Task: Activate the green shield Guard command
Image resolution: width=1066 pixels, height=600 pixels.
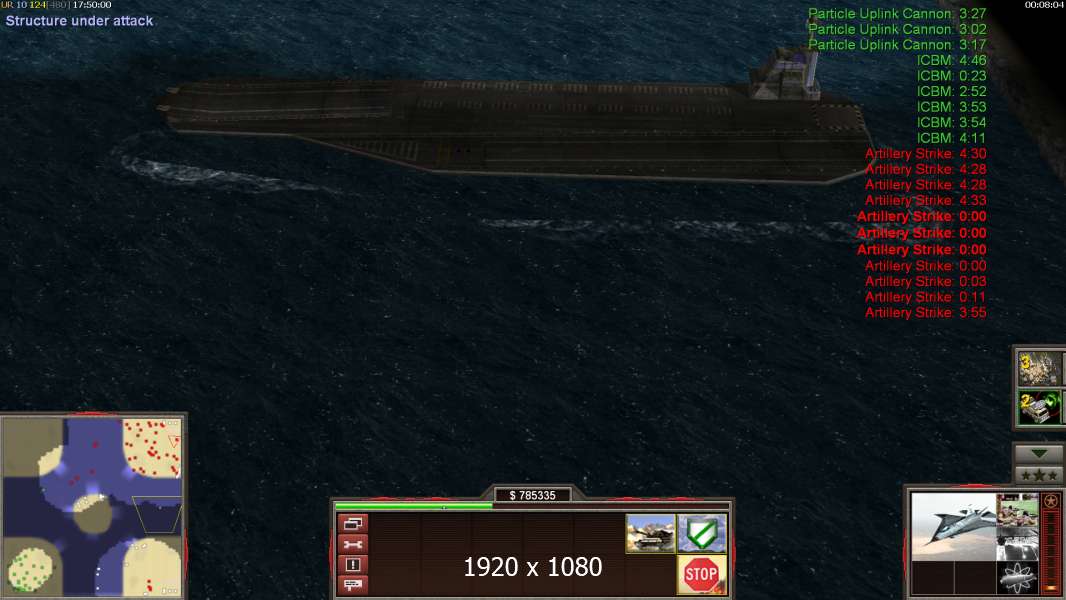Action: (x=701, y=533)
